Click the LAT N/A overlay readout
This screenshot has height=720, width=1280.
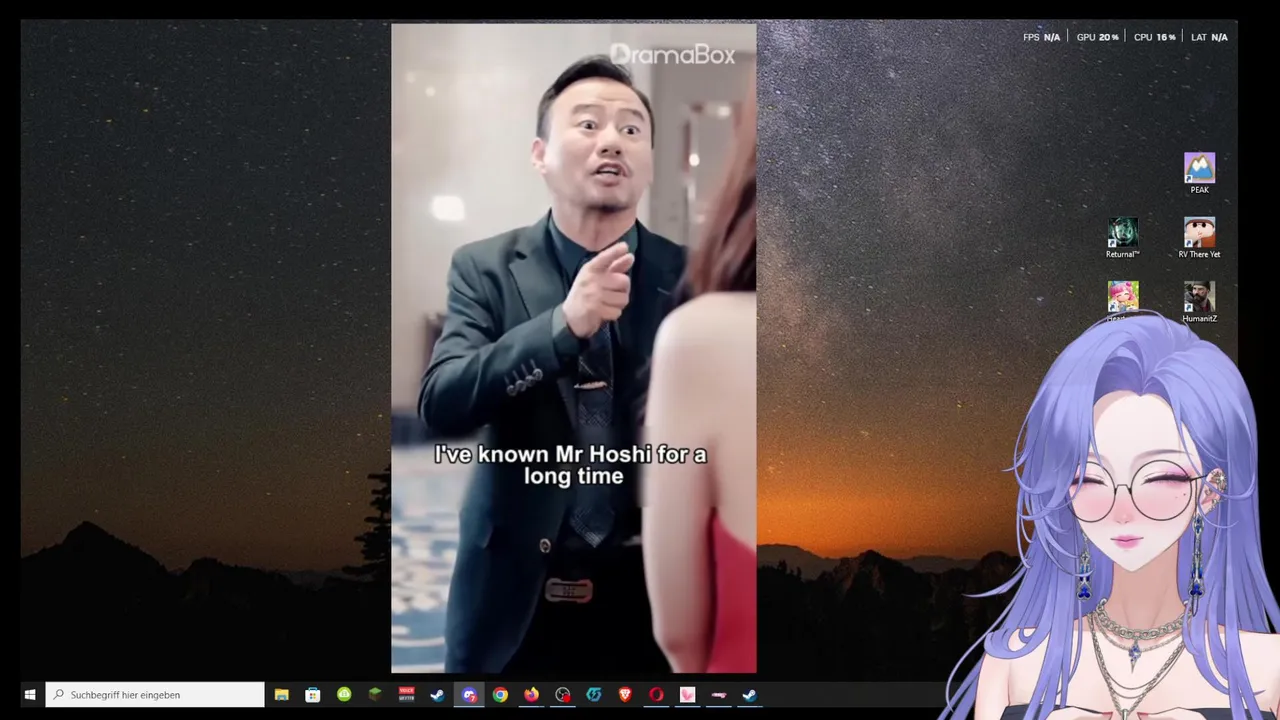(1209, 37)
